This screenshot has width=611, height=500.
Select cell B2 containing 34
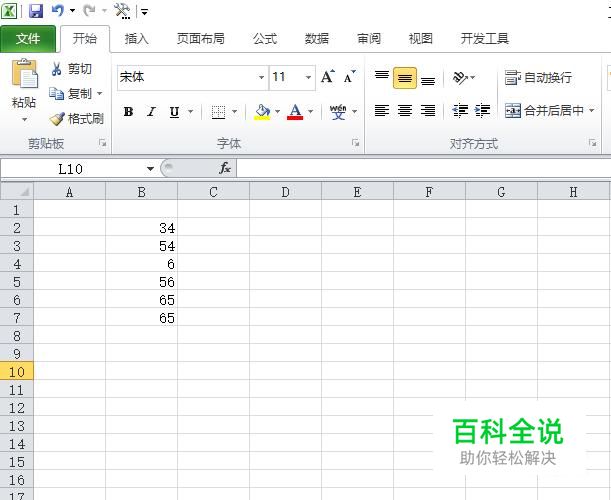click(141, 227)
